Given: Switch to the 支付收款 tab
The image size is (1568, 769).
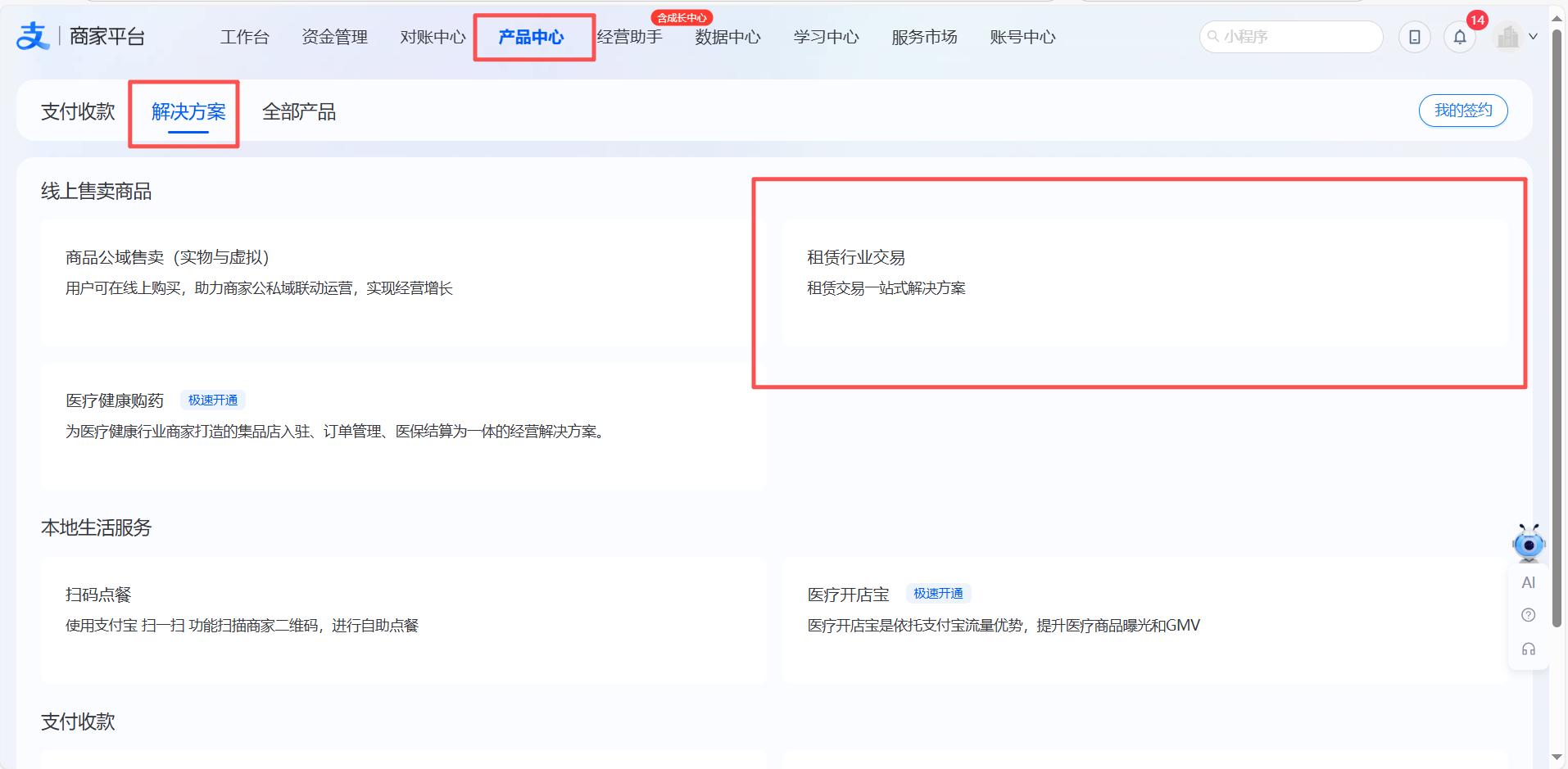Looking at the screenshot, I should pyautogui.click(x=78, y=111).
